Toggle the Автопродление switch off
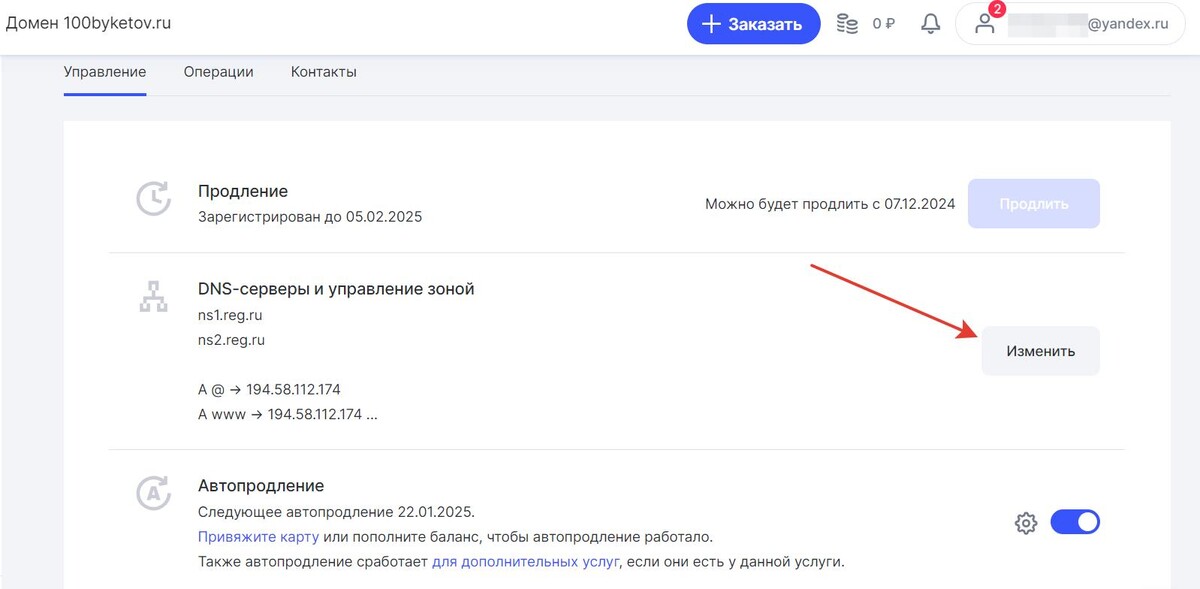The image size is (1200, 589). coord(1075,522)
